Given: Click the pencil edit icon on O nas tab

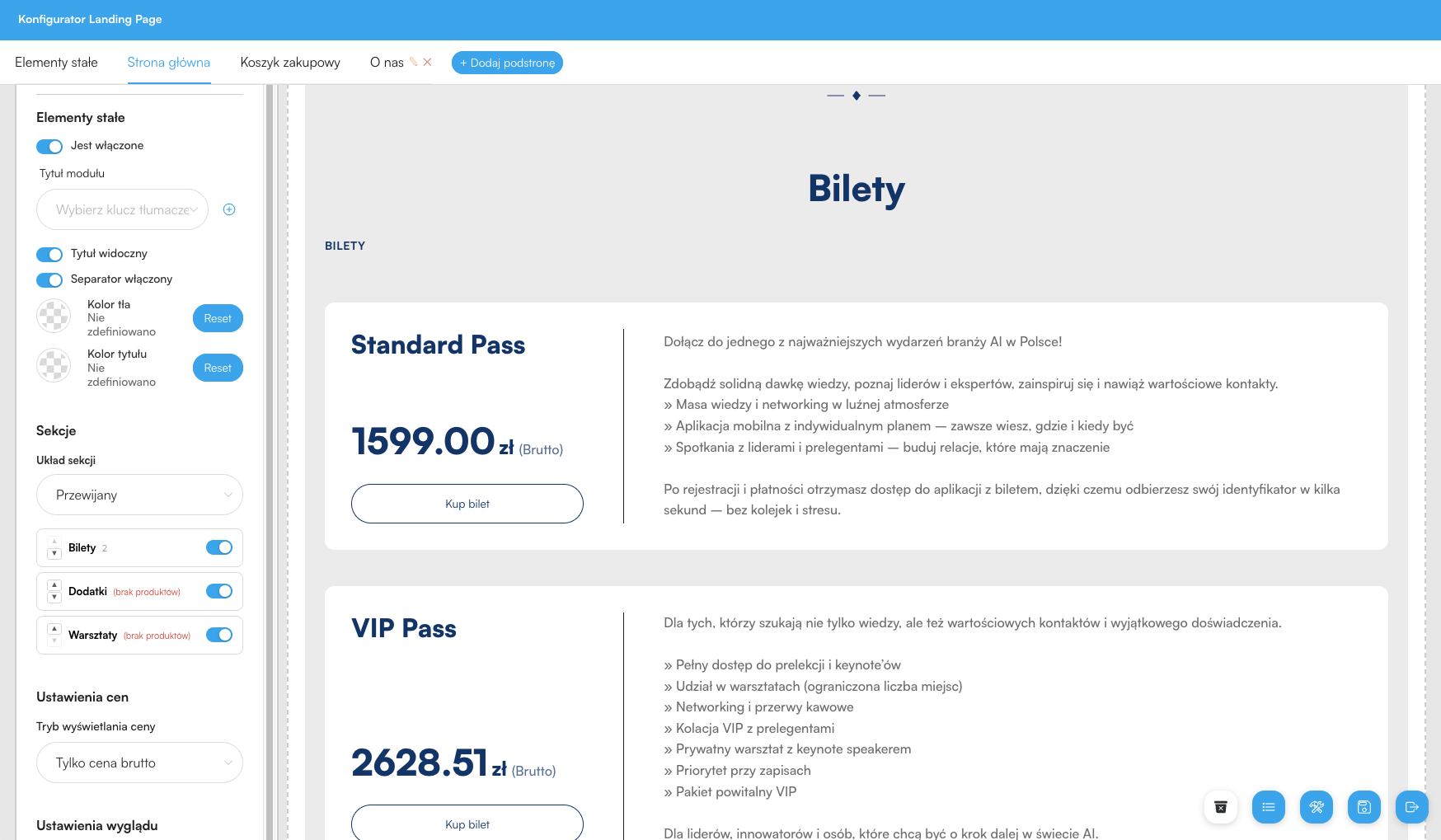Looking at the screenshot, I should 414,62.
